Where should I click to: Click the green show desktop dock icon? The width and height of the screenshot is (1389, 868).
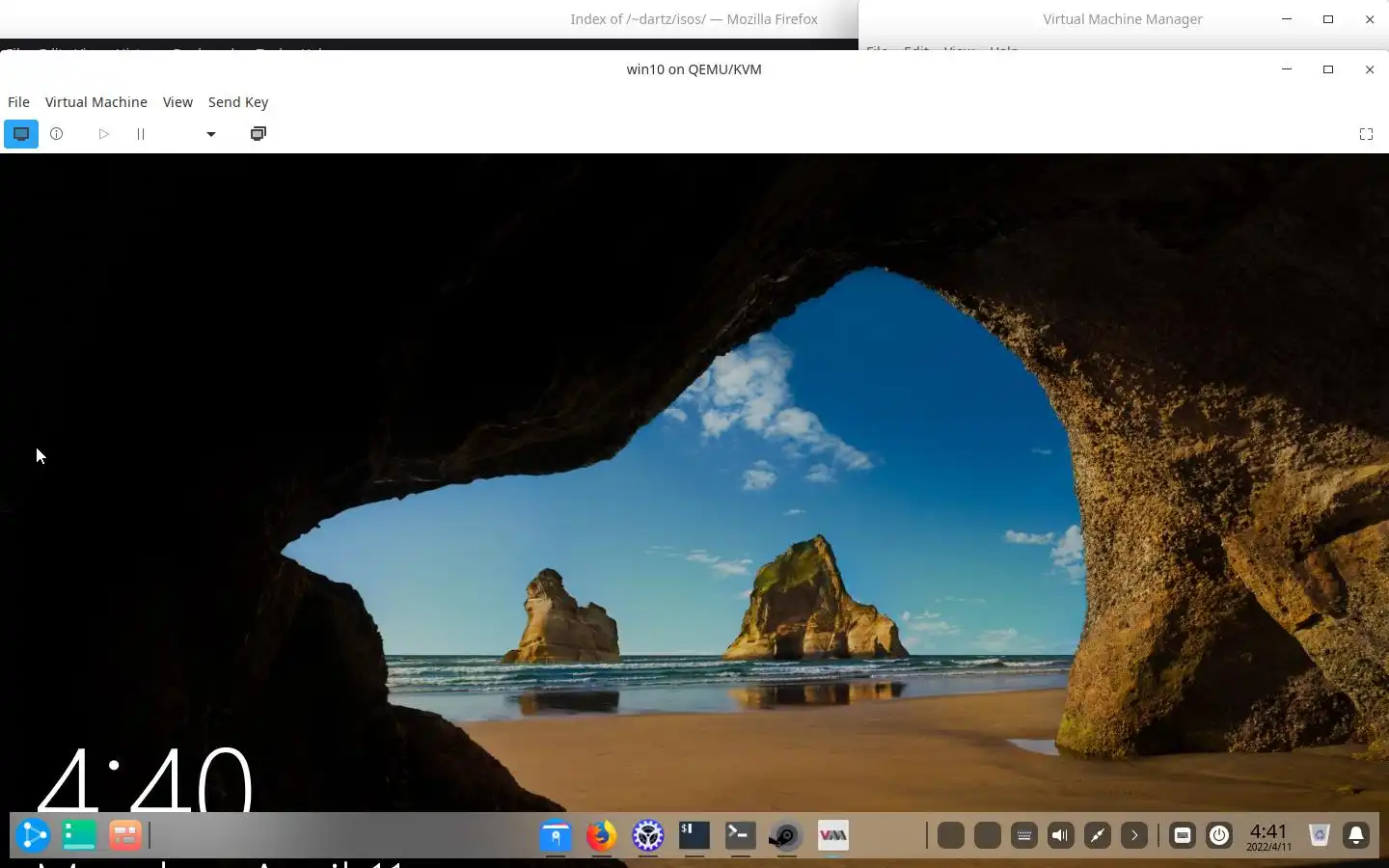coord(79,835)
